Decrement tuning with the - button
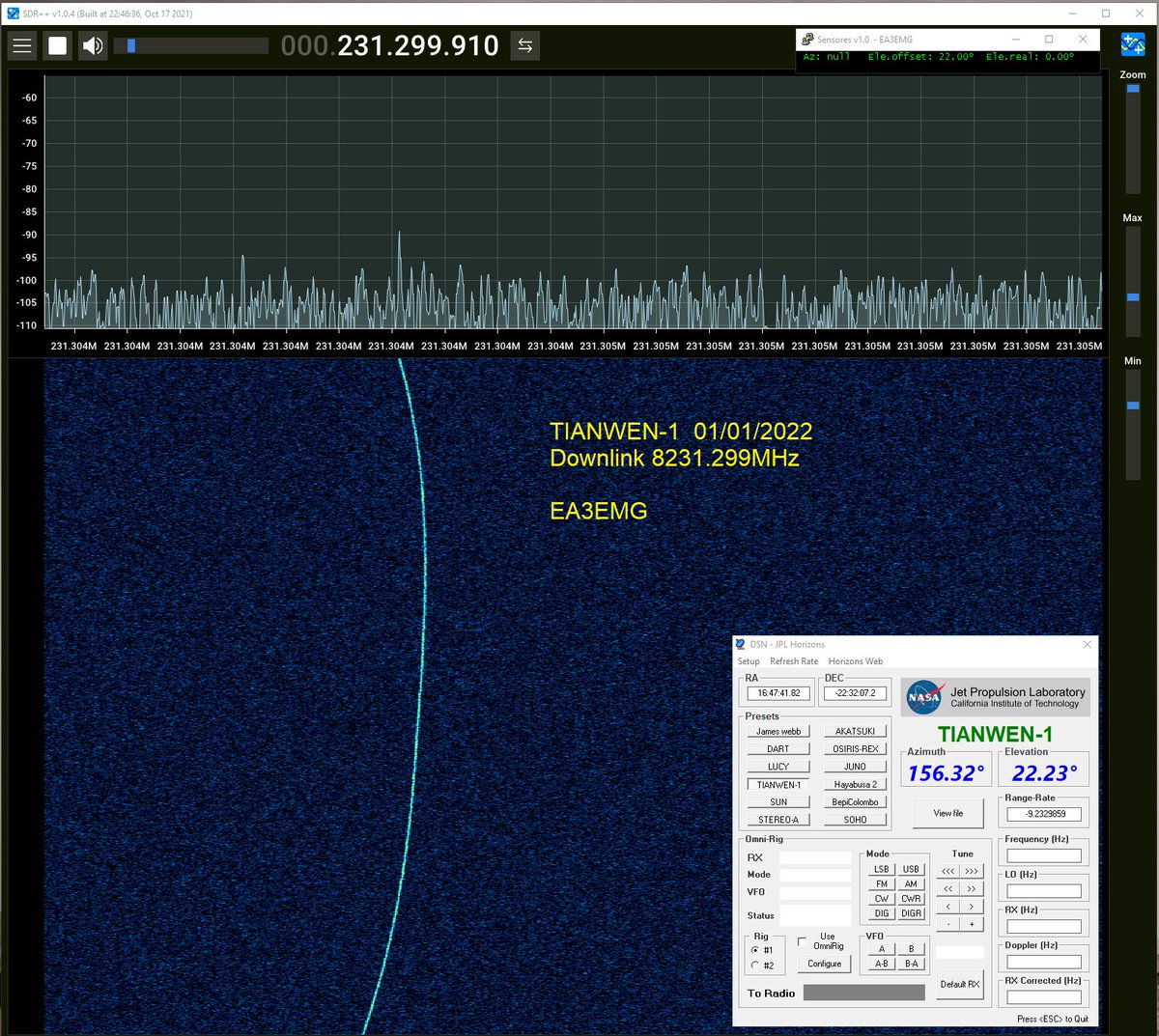1159x1036 pixels. (x=947, y=923)
